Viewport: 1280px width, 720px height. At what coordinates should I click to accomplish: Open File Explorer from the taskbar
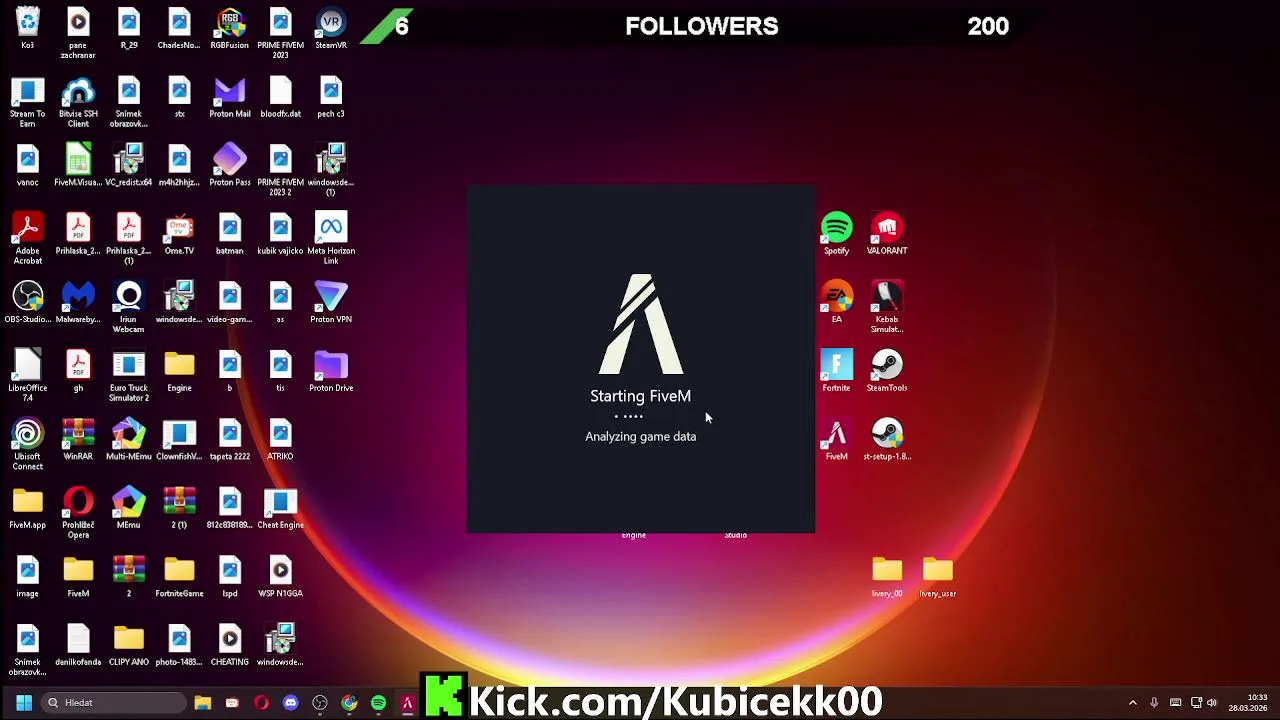coord(203,703)
